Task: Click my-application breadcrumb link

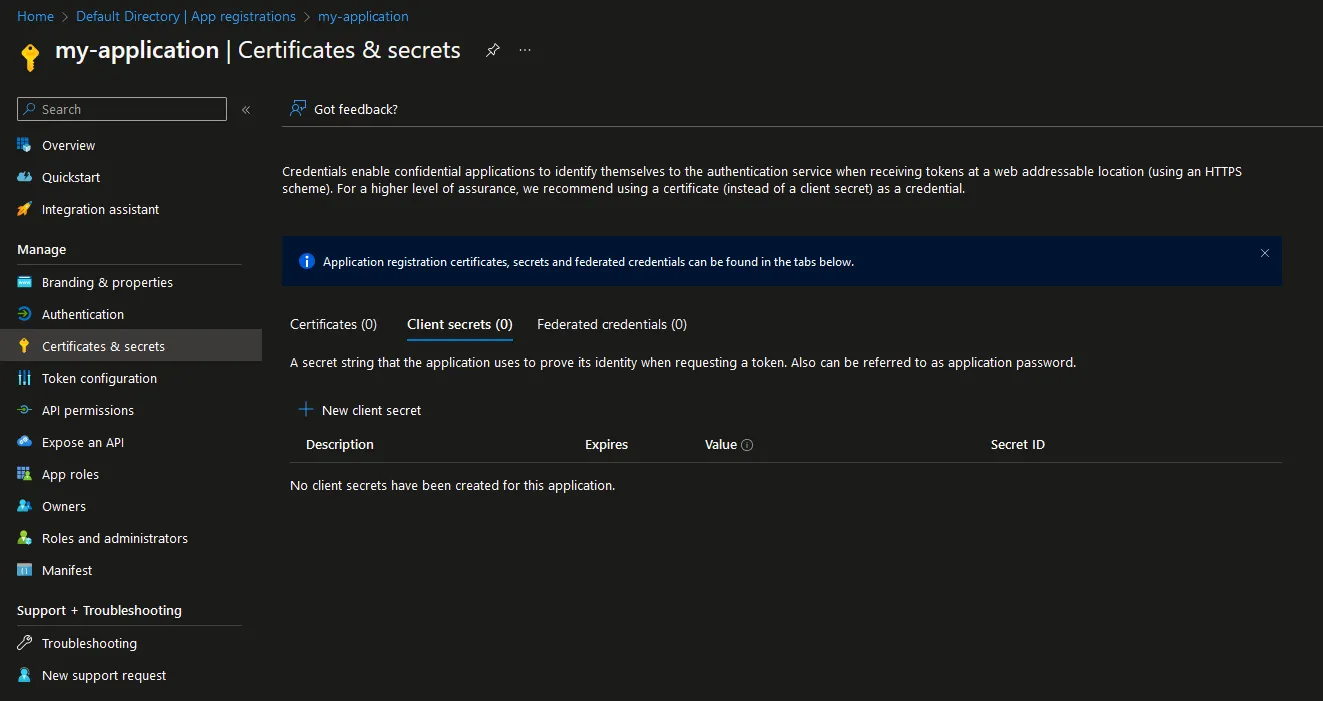Action: click(x=363, y=16)
